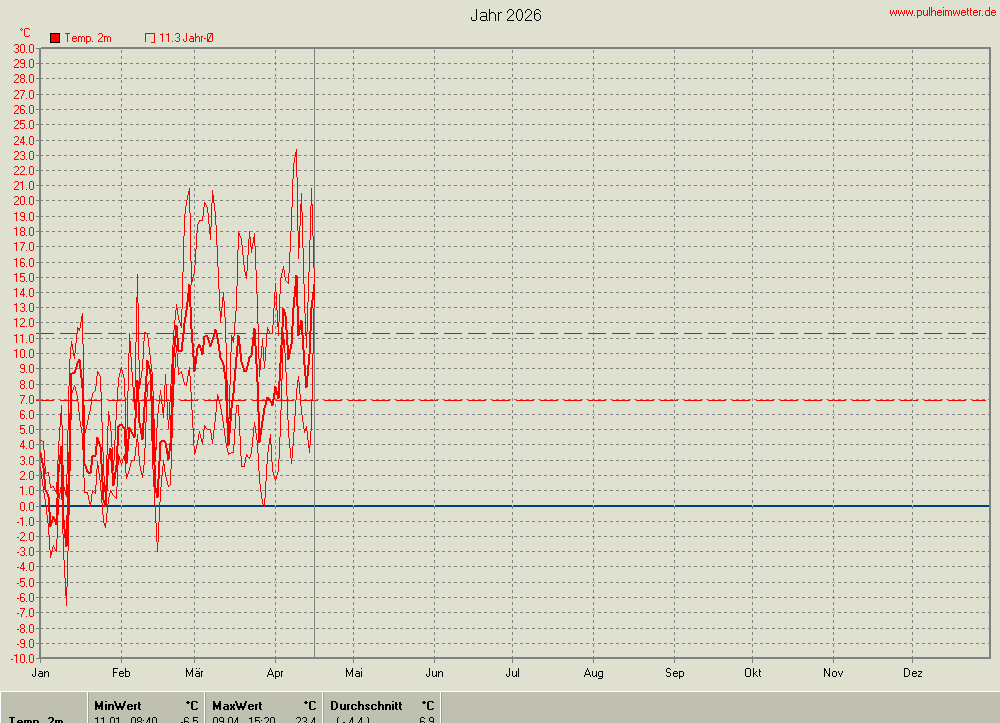Click the °C unit label above the y-axis

coord(25,33)
